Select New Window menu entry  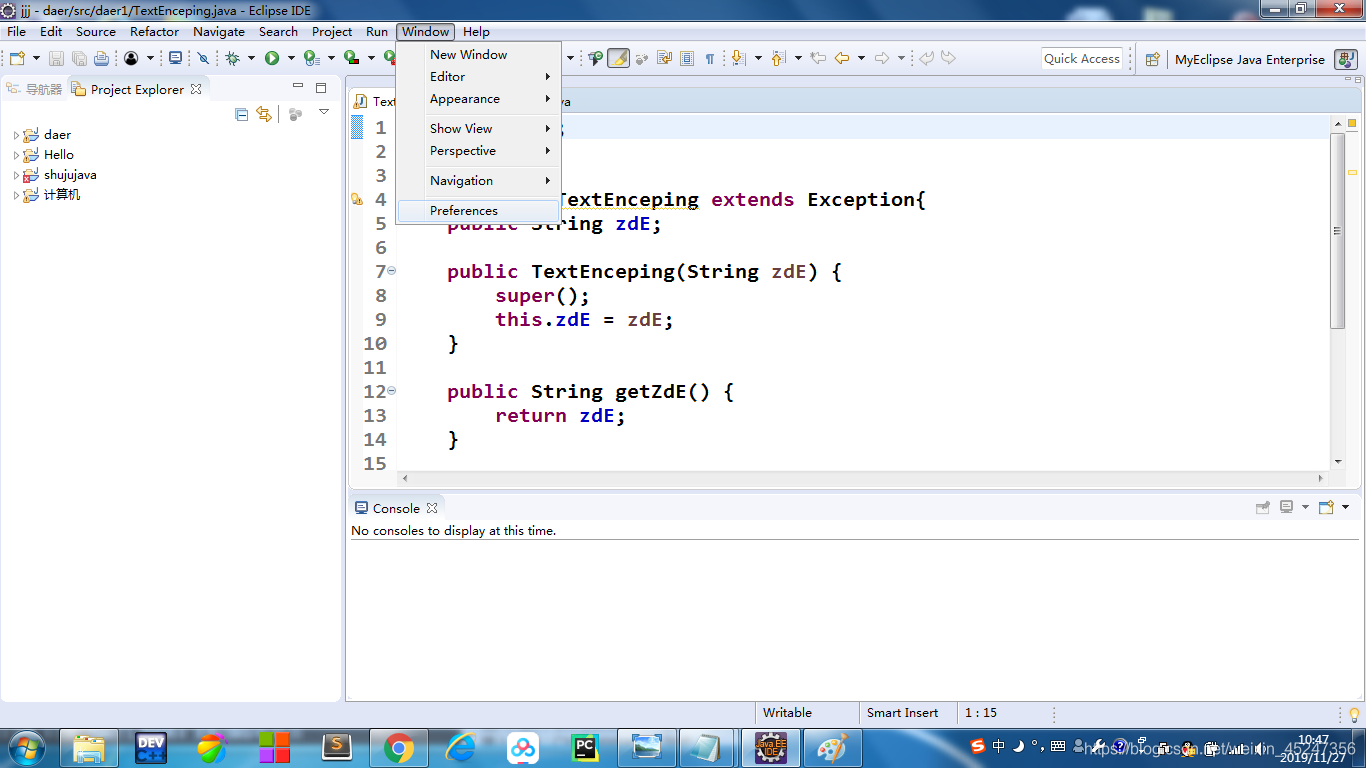coord(478,55)
